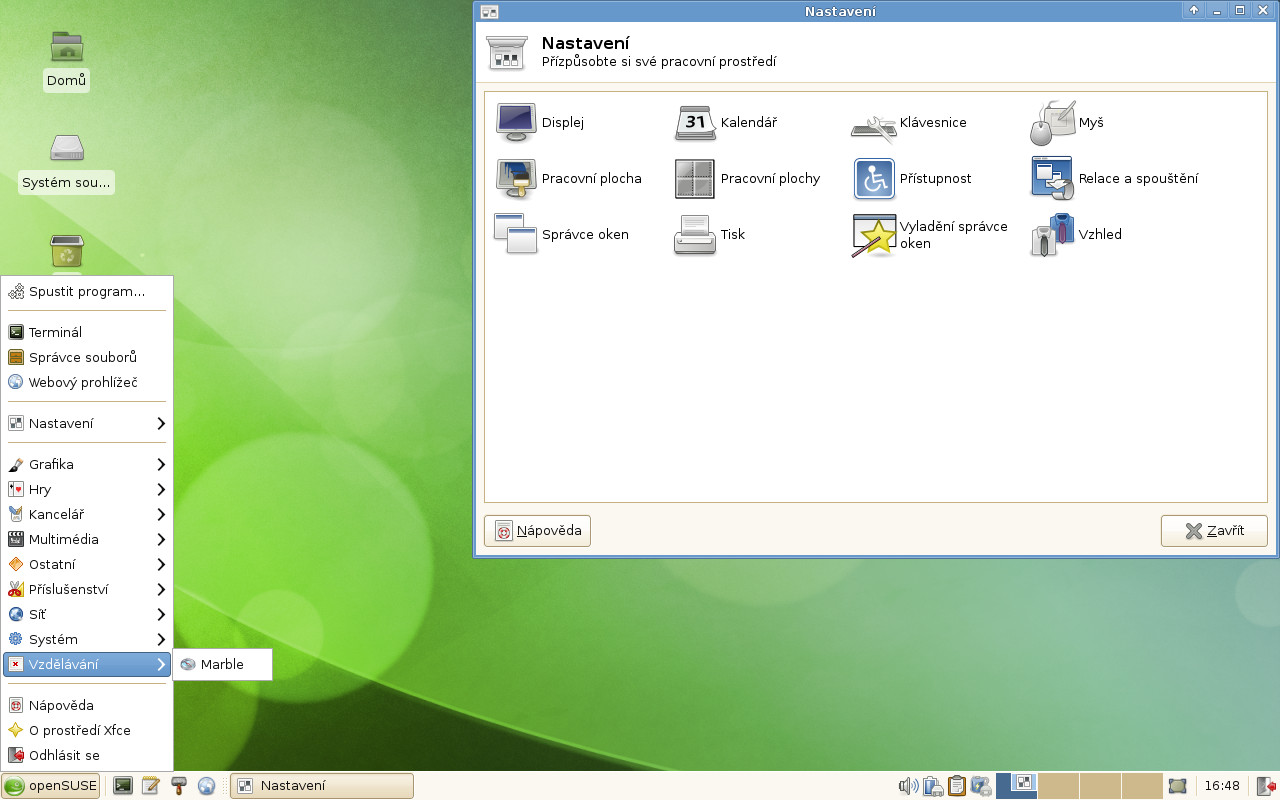The width and height of the screenshot is (1280, 800).
Task: Expand the Síť submenu
Action: click(87, 614)
